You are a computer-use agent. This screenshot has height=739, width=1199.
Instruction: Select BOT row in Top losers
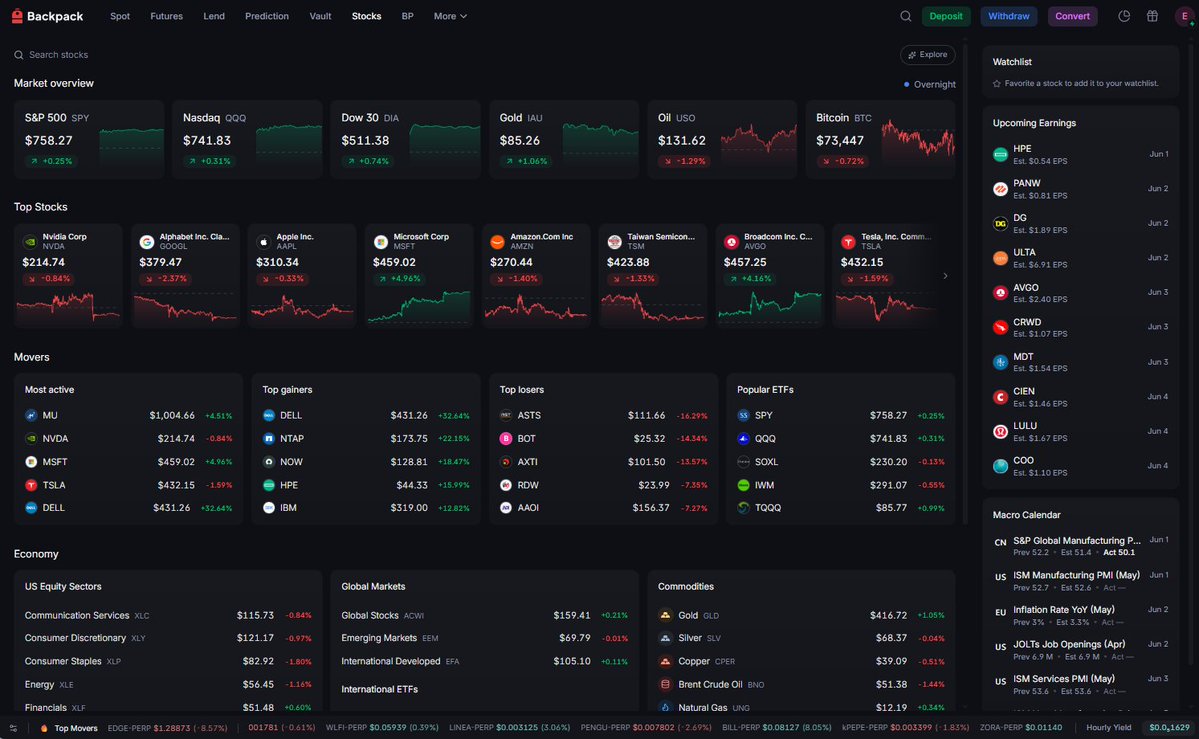[603, 438]
